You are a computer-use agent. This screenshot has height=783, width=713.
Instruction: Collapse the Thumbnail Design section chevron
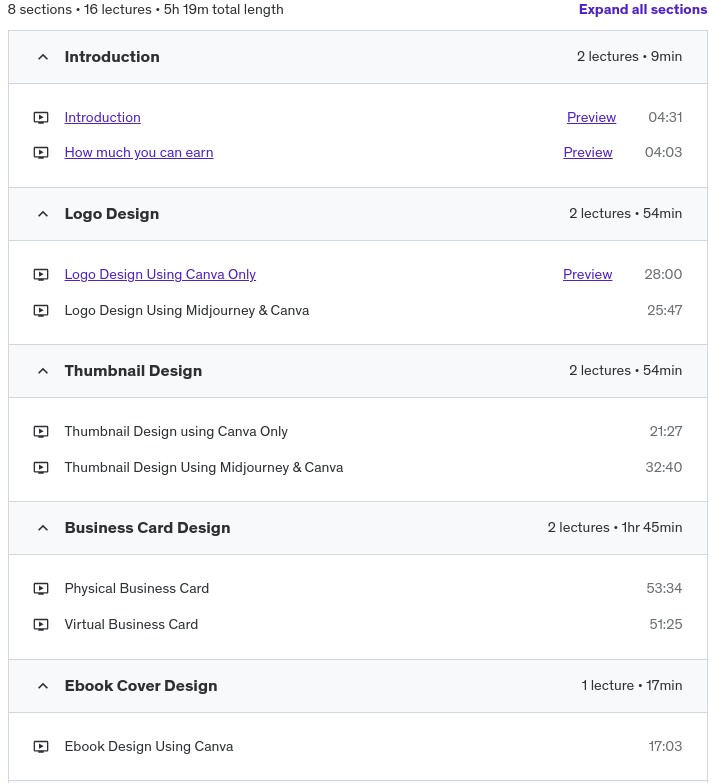pyautogui.click(x=43, y=371)
